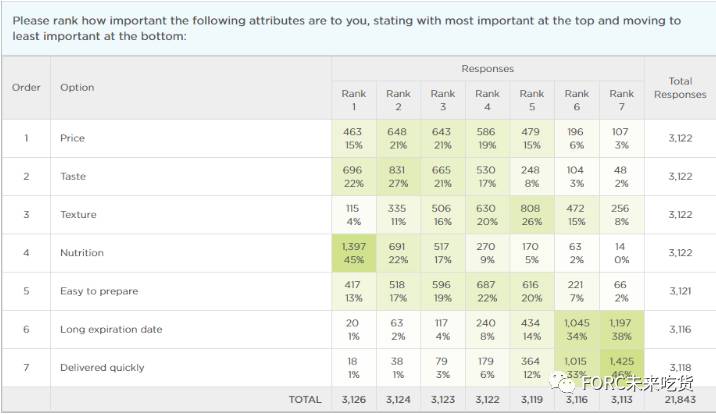Click the green 808 Texture cell

532,214
